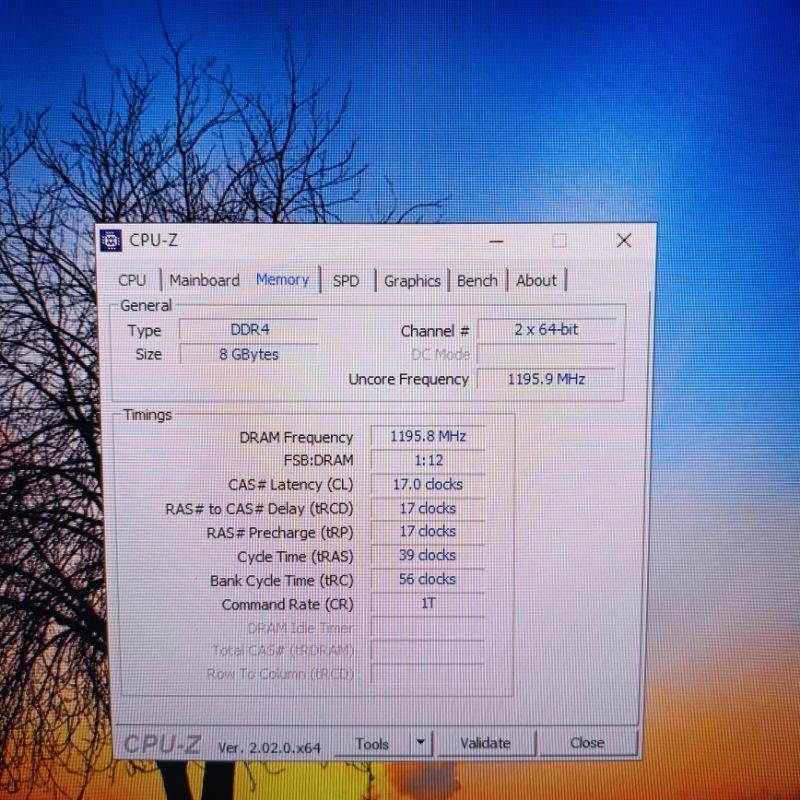800x800 pixels.
Task: Expand the Tools dropdown arrow
Action: click(x=421, y=742)
